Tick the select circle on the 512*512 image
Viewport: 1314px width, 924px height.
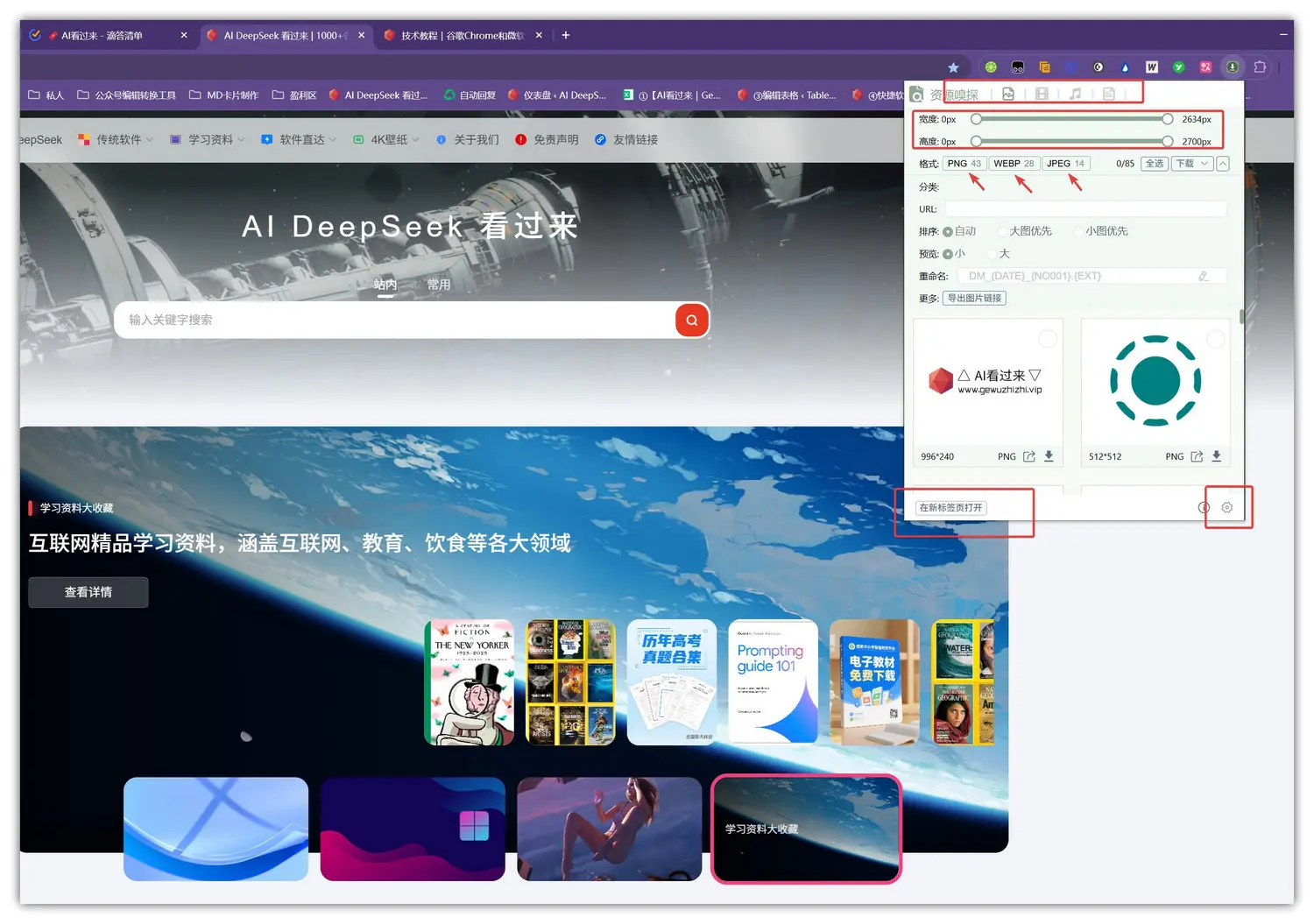pyautogui.click(x=1215, y=338)
